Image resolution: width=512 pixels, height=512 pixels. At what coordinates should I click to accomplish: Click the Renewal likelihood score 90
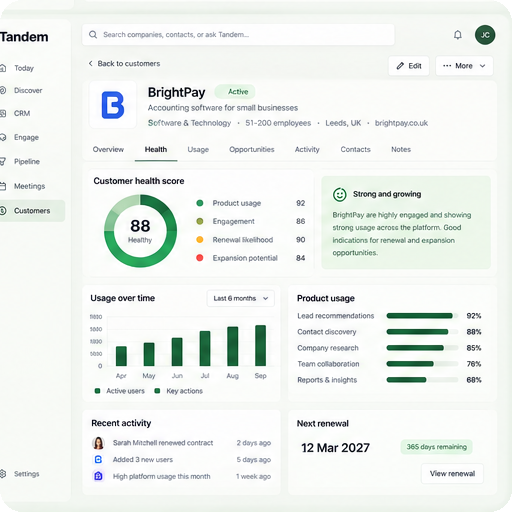point(300,240)
